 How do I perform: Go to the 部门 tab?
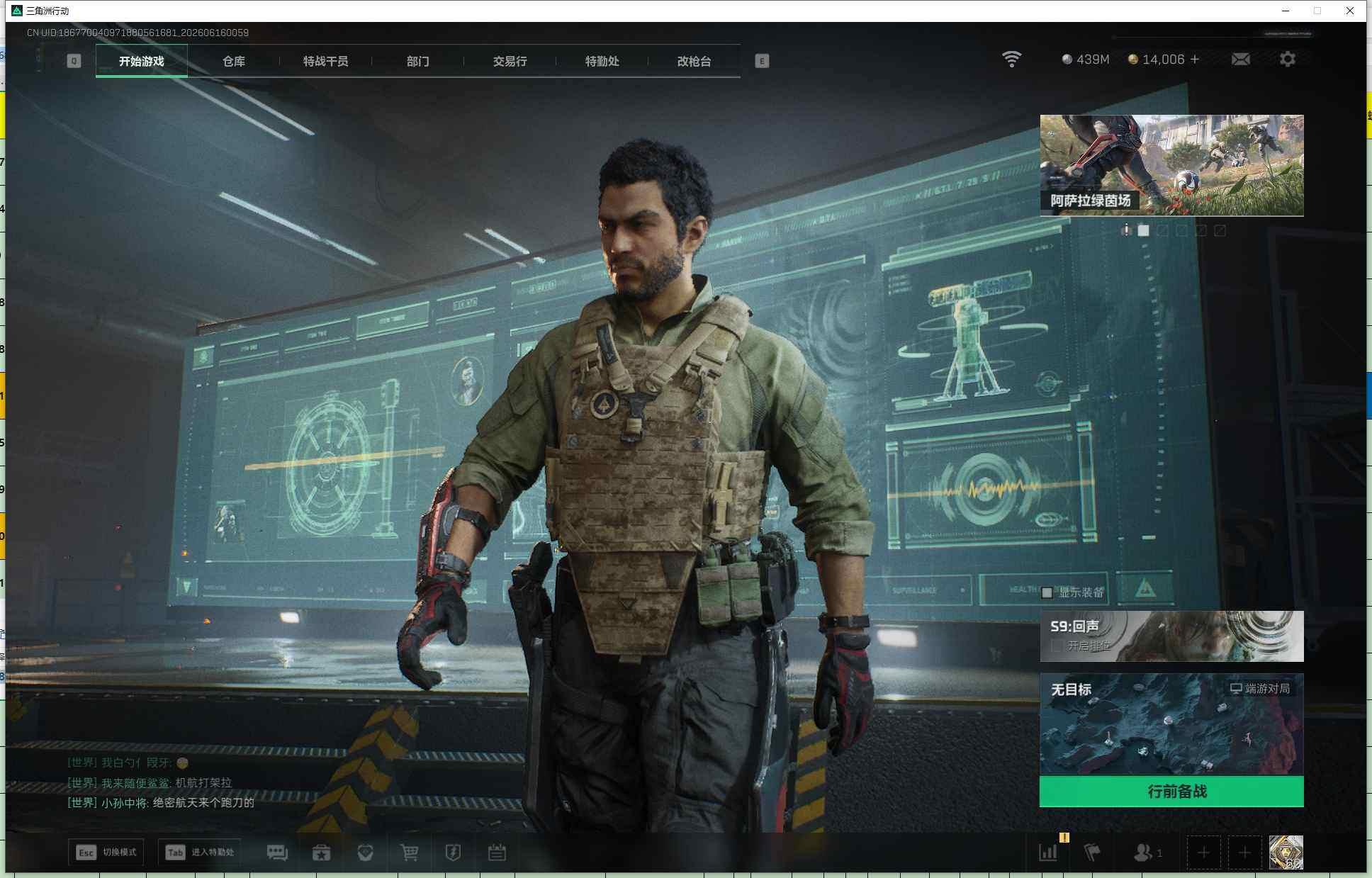tap(418, 61)
